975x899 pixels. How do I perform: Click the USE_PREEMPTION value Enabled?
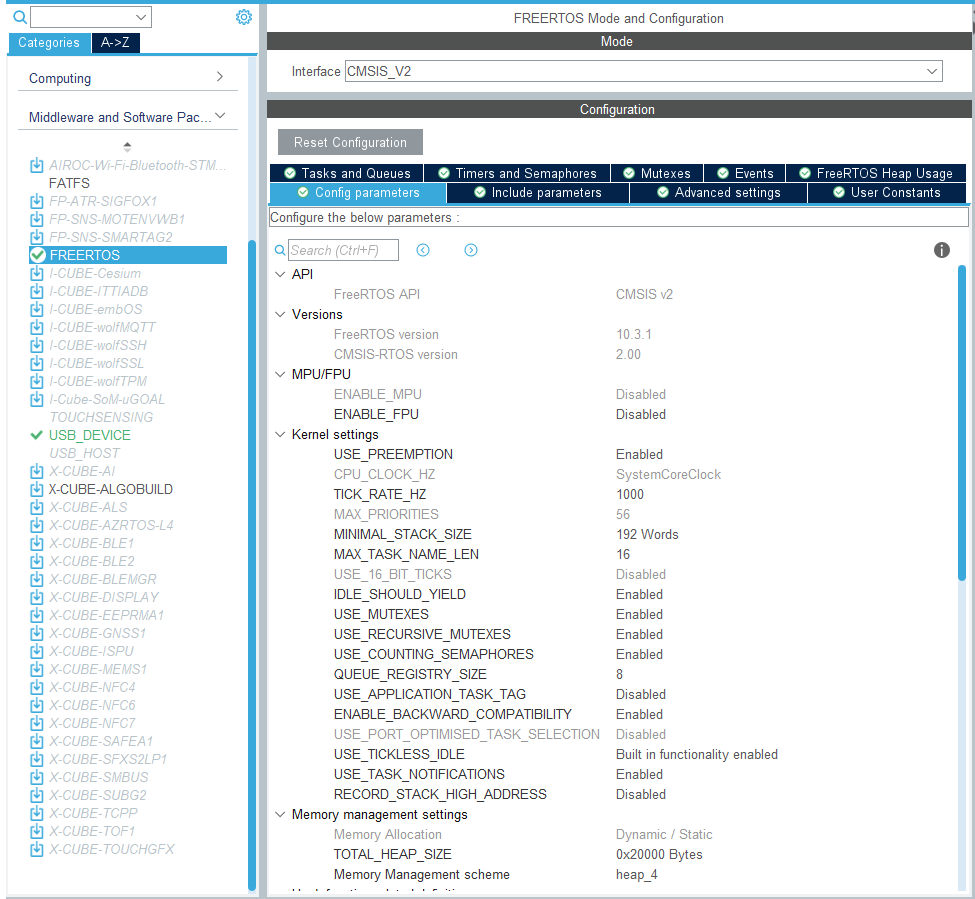pos(639,454)
